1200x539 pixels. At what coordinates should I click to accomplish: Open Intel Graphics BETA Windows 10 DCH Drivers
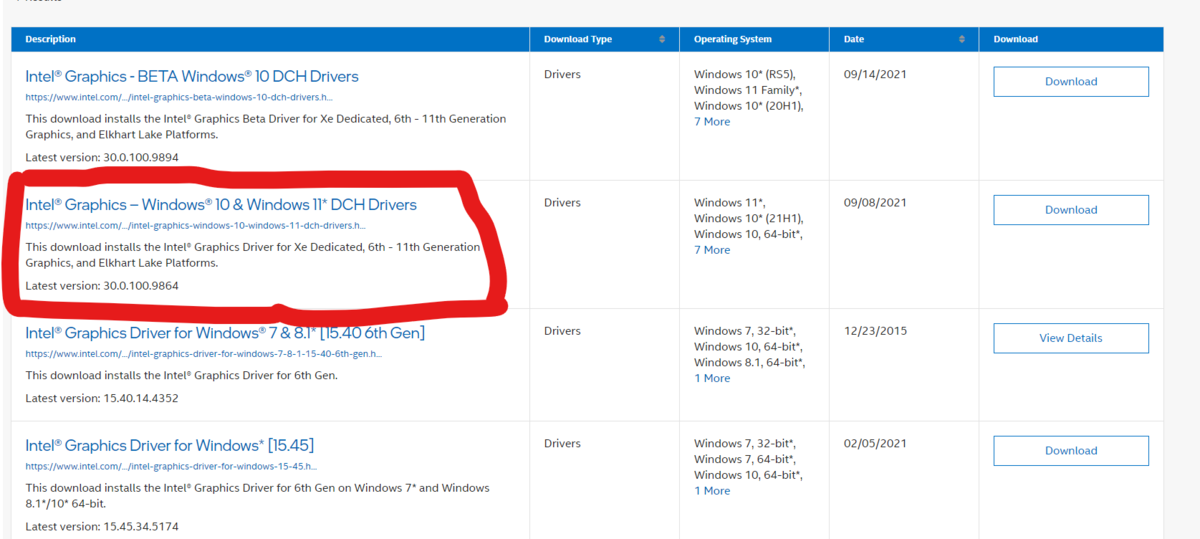192,76
